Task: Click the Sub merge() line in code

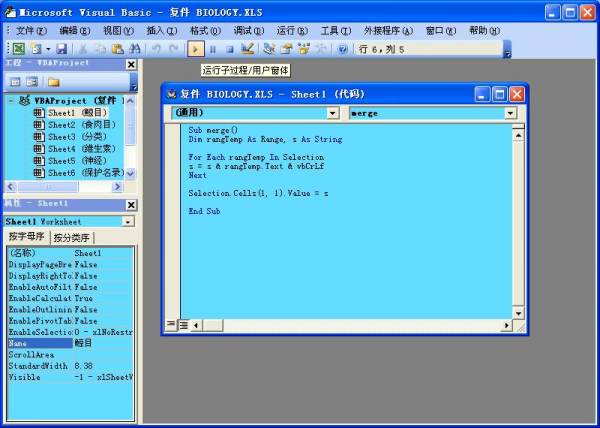Action: [x=213, y=130]
